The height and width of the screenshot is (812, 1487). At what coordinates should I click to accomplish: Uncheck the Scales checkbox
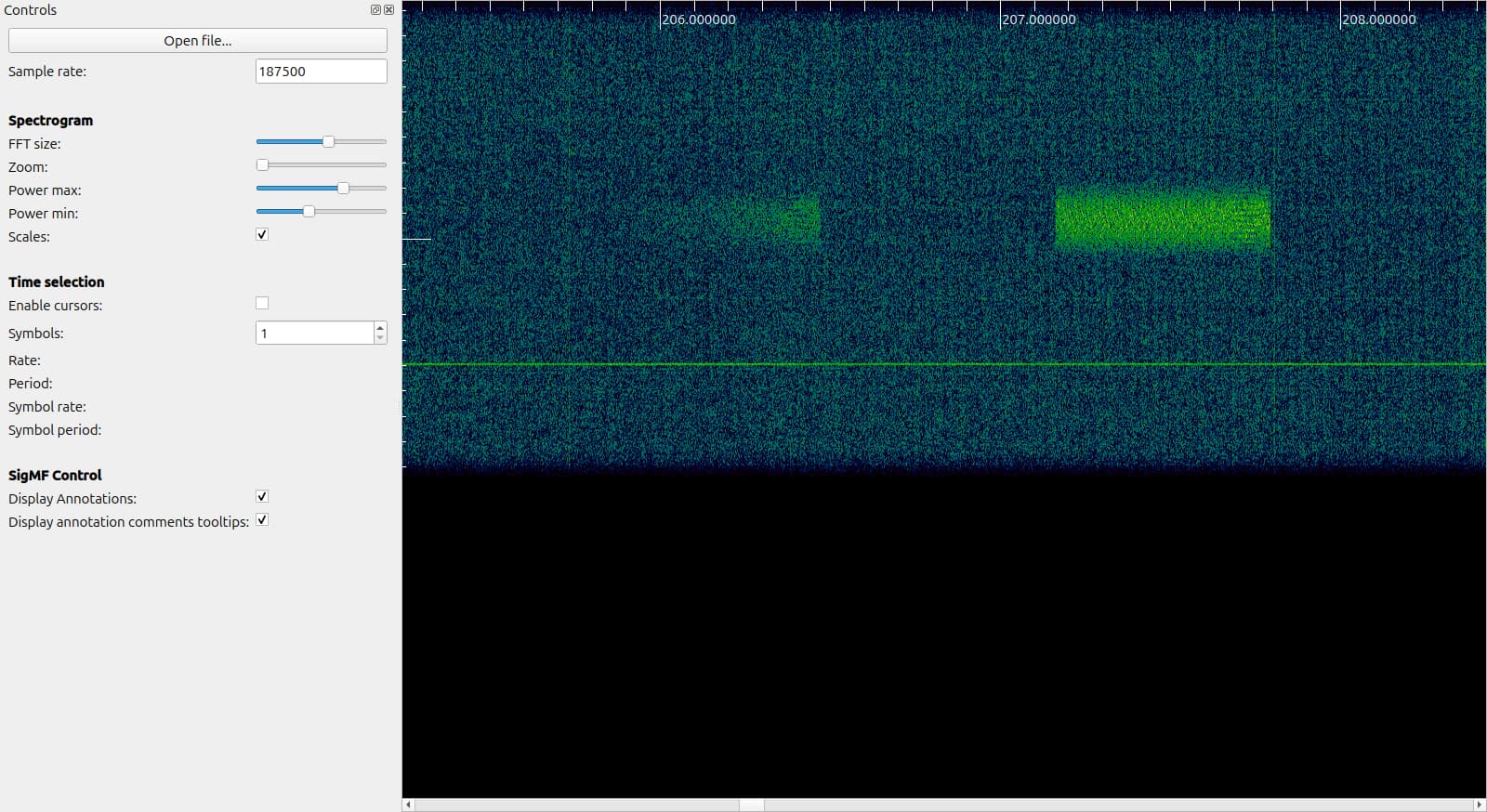(262, 235)
